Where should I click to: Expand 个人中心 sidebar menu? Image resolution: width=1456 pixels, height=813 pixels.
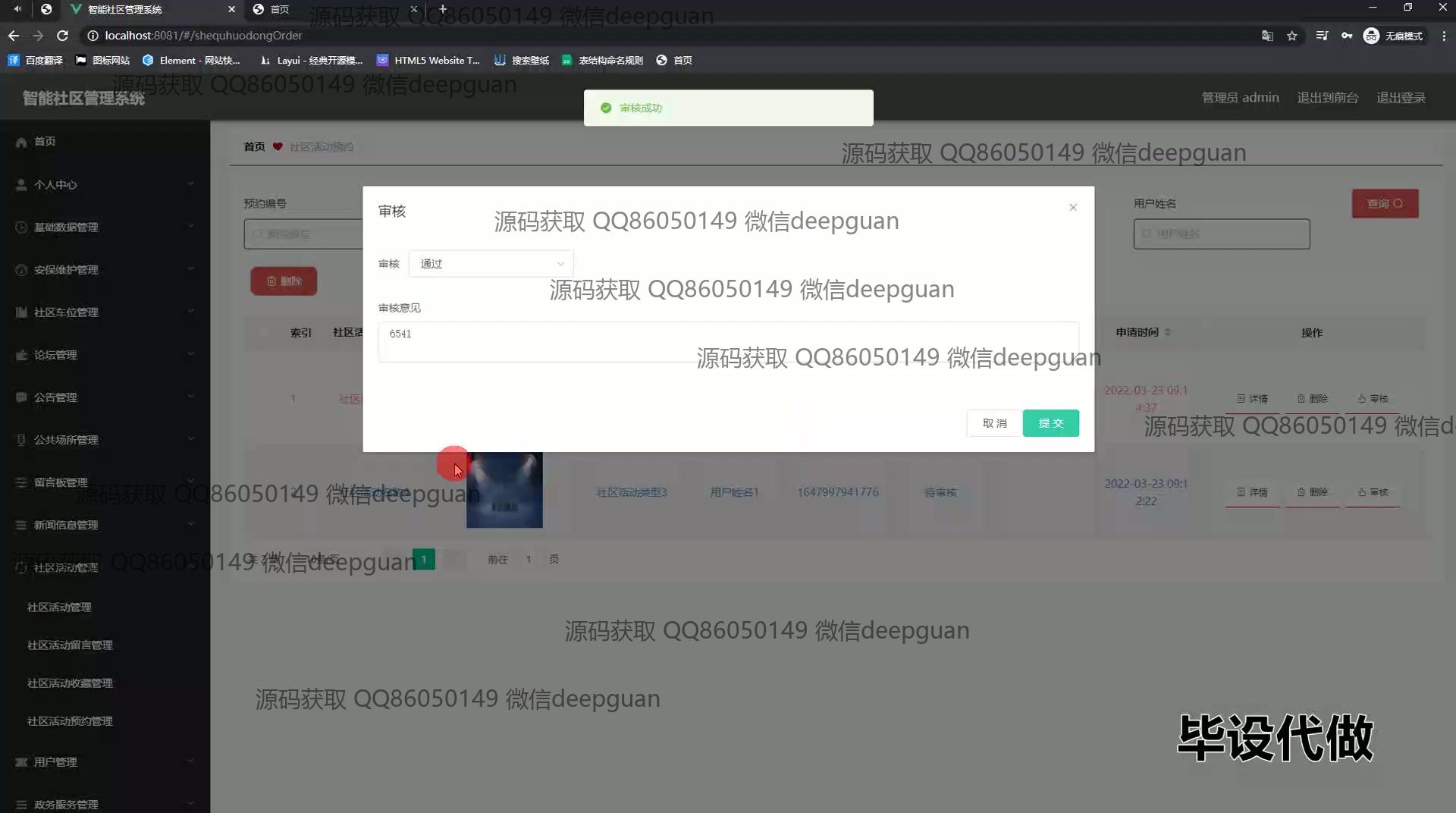pos(105,184)
